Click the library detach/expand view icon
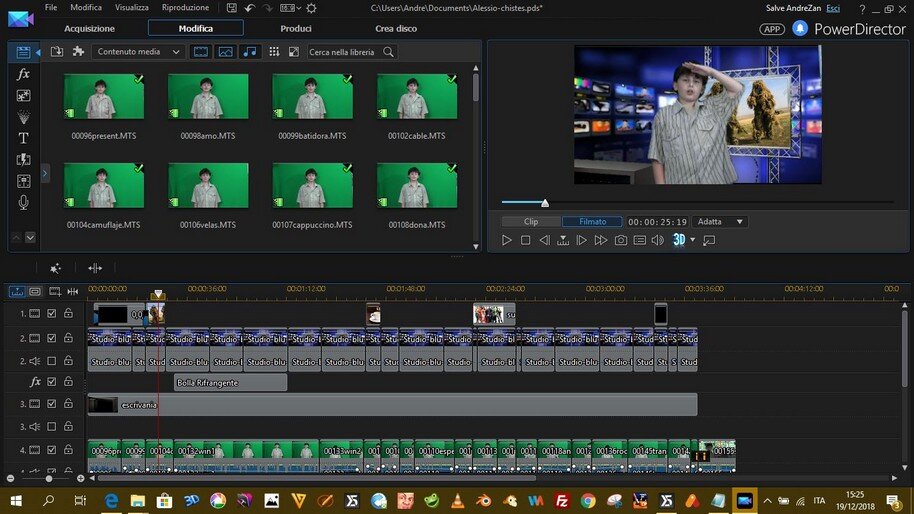 (294, 52)
